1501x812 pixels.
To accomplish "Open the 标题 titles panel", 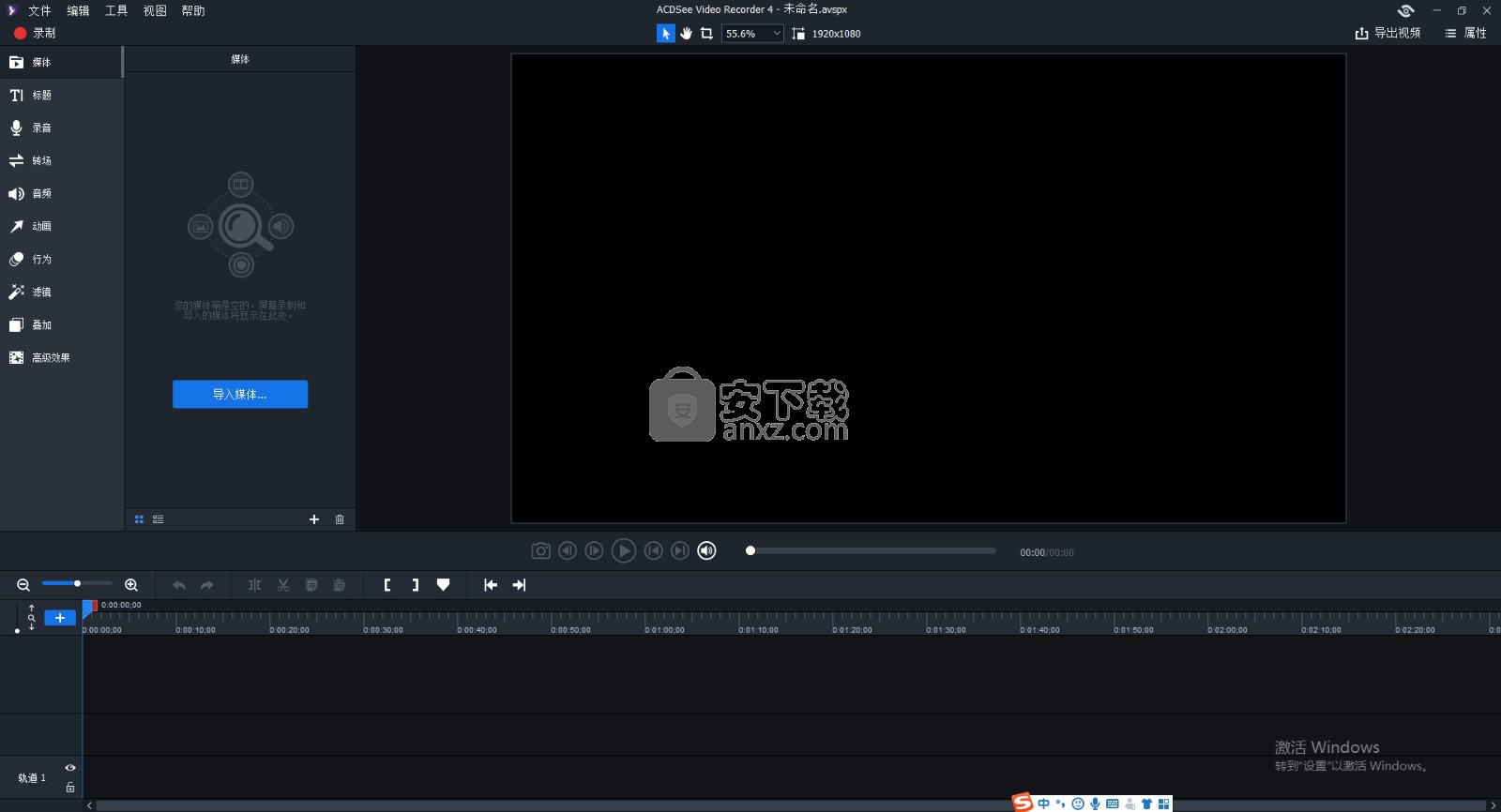I will point(61,95).
